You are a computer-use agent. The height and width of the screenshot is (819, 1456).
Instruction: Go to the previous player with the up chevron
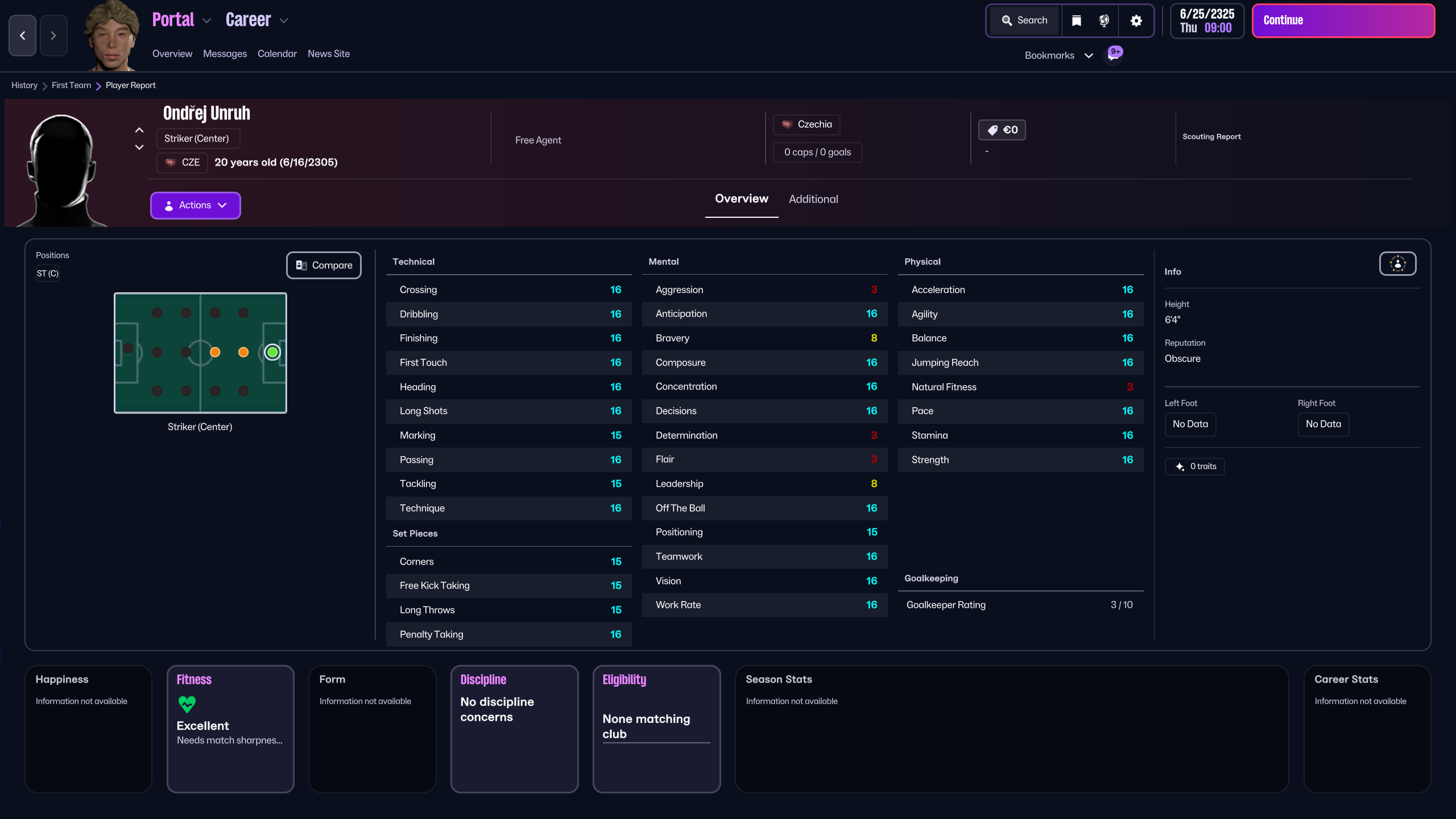(139, 130)
